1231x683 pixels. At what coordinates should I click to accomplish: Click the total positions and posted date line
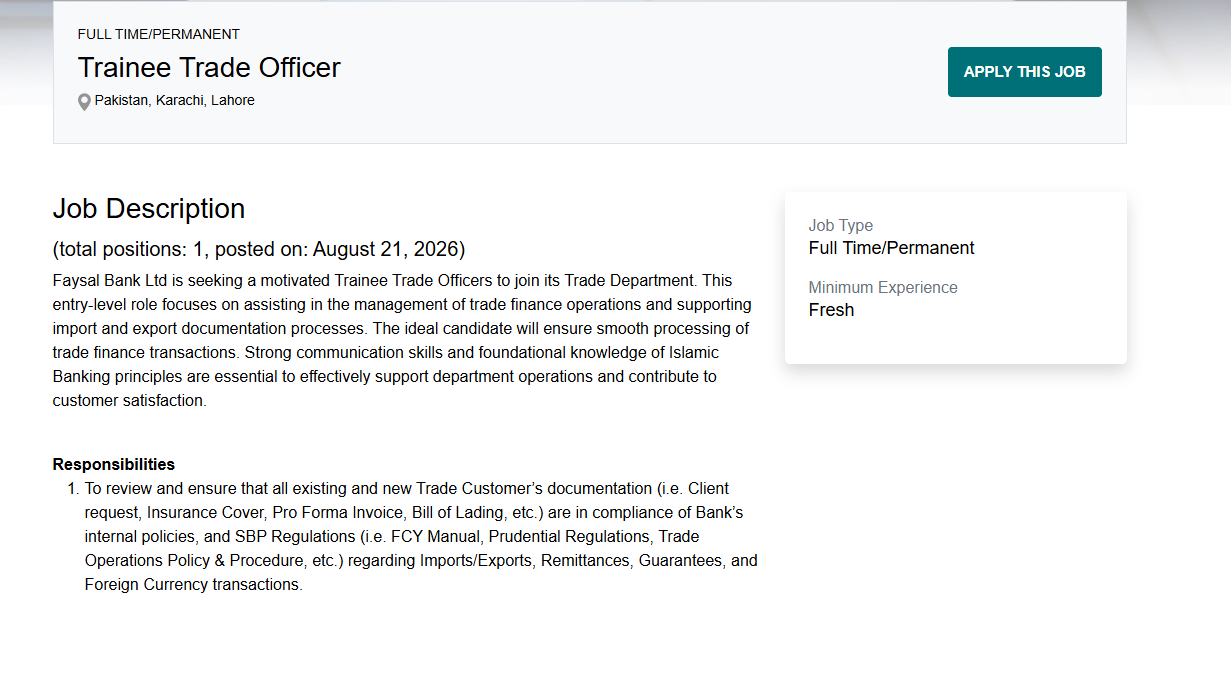(x=259, y=249)
